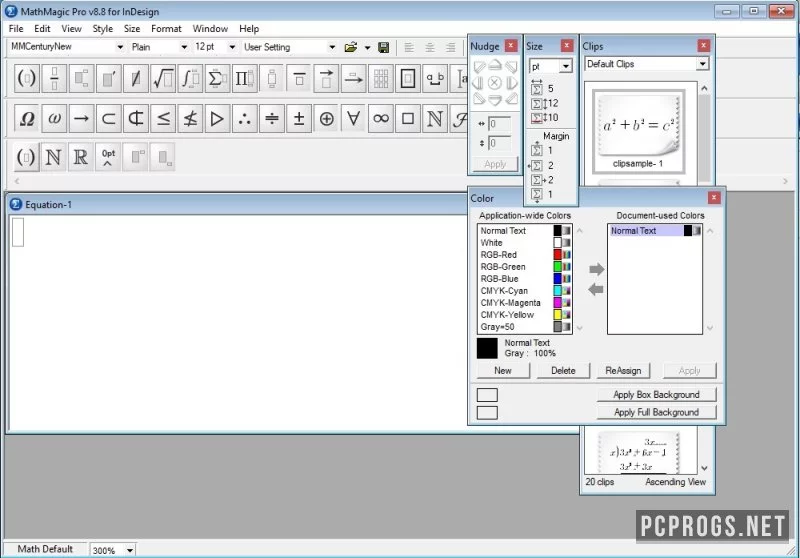
Task: Align equation right
Action: click(x=451, y=47)
